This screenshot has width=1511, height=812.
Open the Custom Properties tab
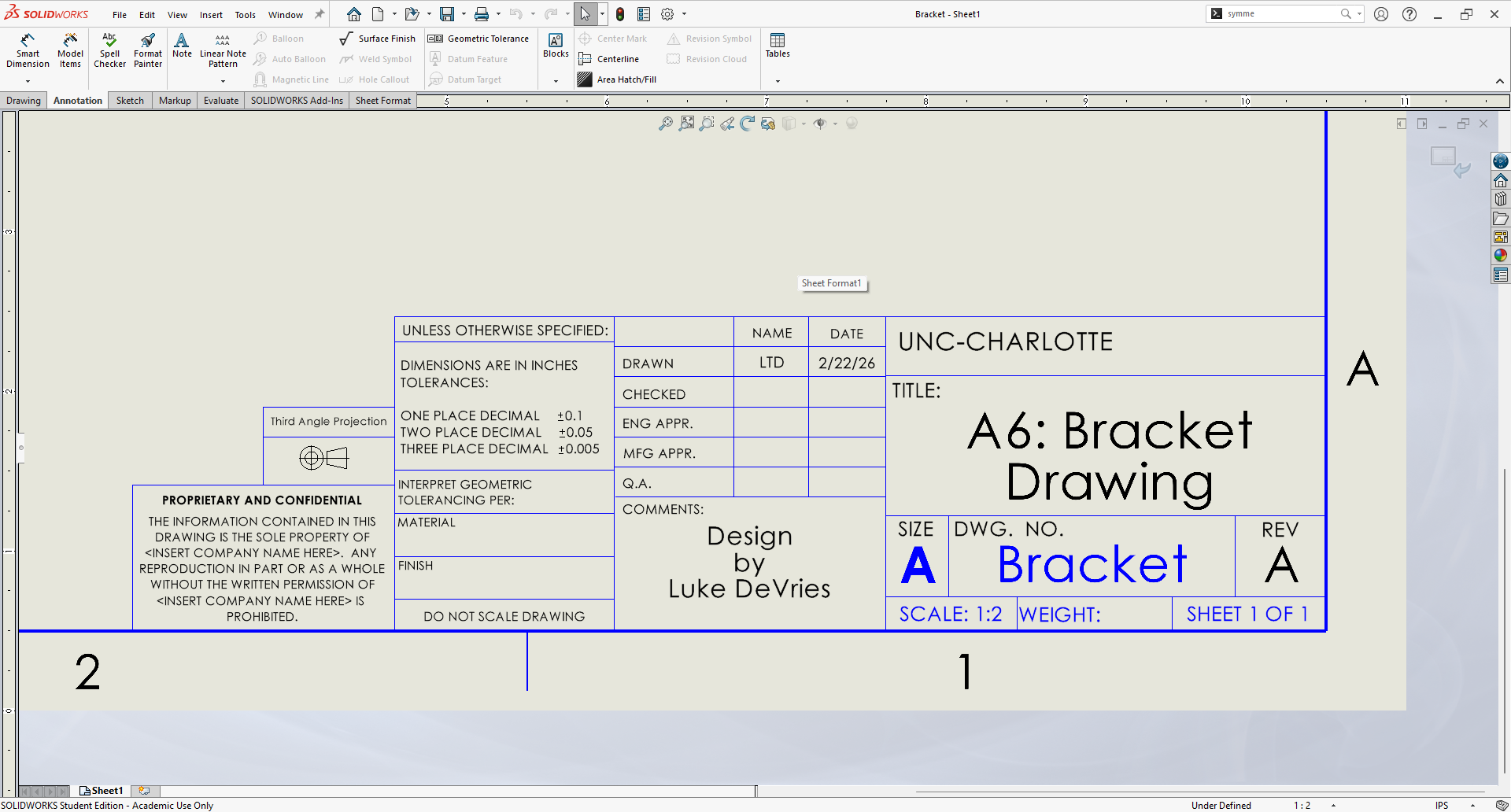click(1501, 275)
